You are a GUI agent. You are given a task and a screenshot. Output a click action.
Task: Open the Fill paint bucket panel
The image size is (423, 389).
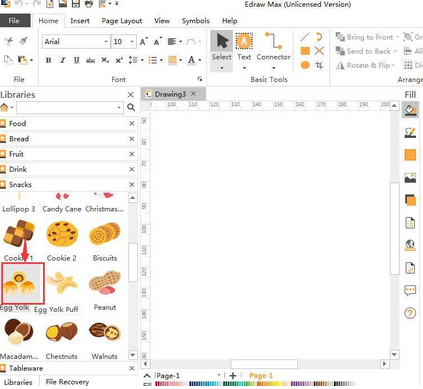[410, 110]
